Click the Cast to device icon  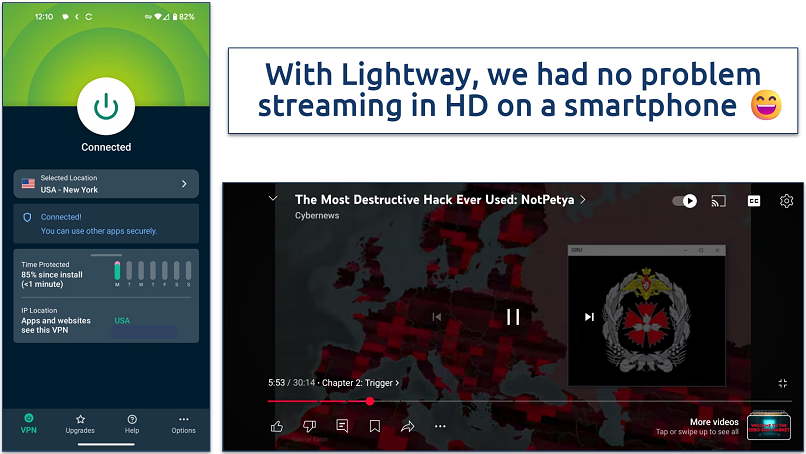point(718,201)
